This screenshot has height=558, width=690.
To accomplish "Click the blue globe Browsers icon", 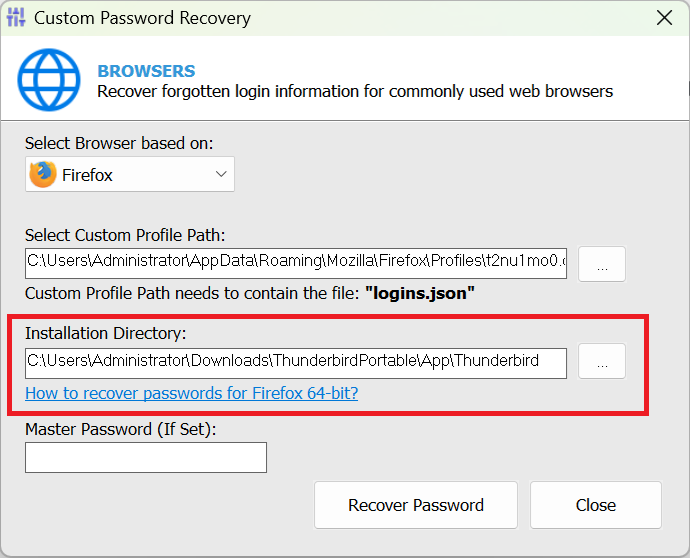I will (49, 80).
